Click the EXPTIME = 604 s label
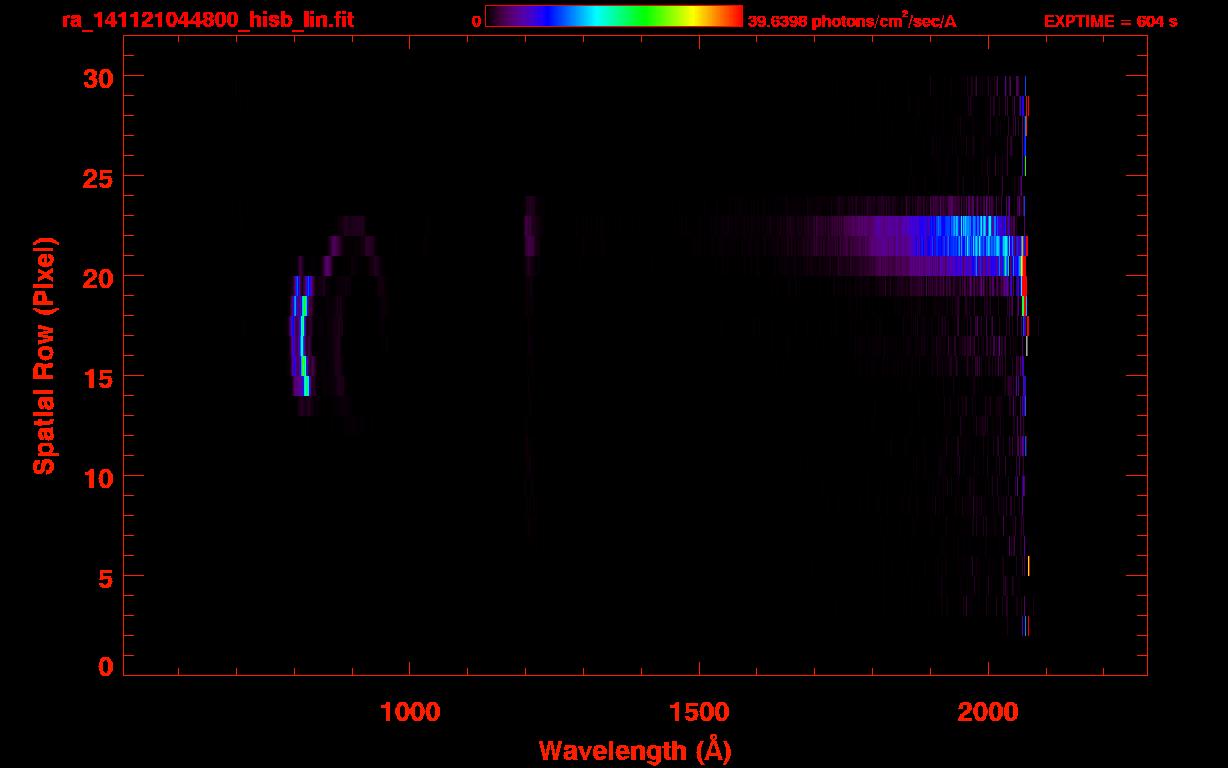 1110,21
